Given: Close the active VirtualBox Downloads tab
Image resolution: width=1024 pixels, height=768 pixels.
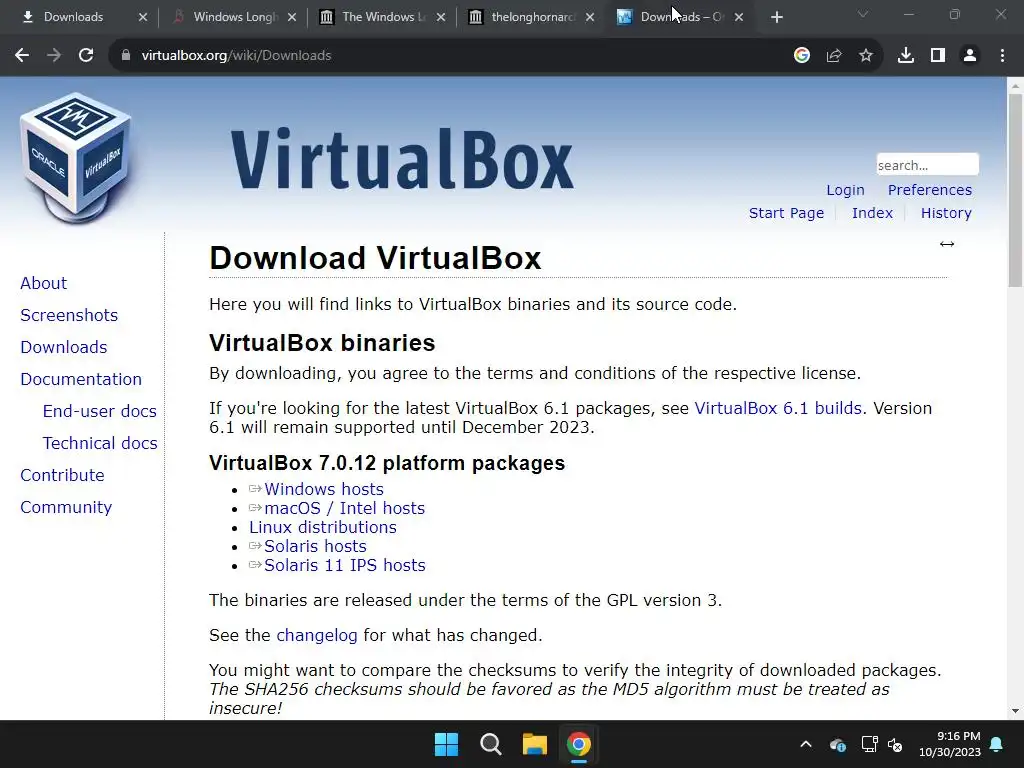Looking at the screenshot, I should coord(739,17).
